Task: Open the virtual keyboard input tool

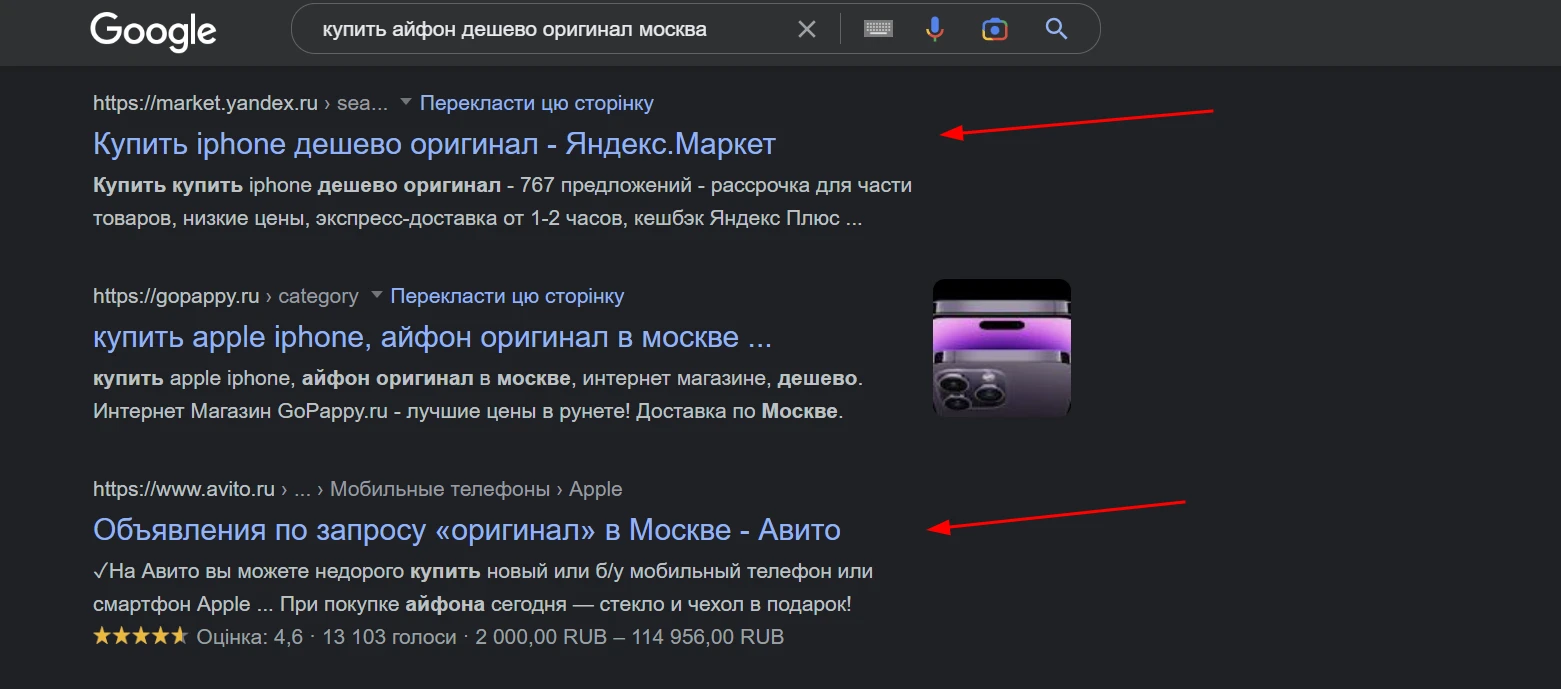Action: 878,29
